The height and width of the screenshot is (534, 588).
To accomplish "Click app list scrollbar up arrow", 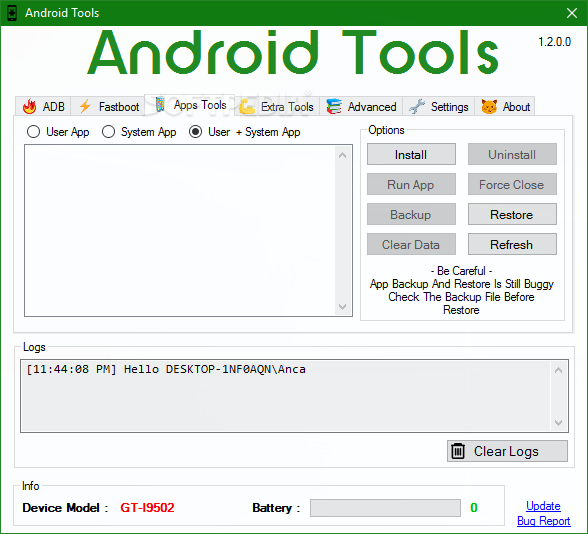I will click(342, 155).
